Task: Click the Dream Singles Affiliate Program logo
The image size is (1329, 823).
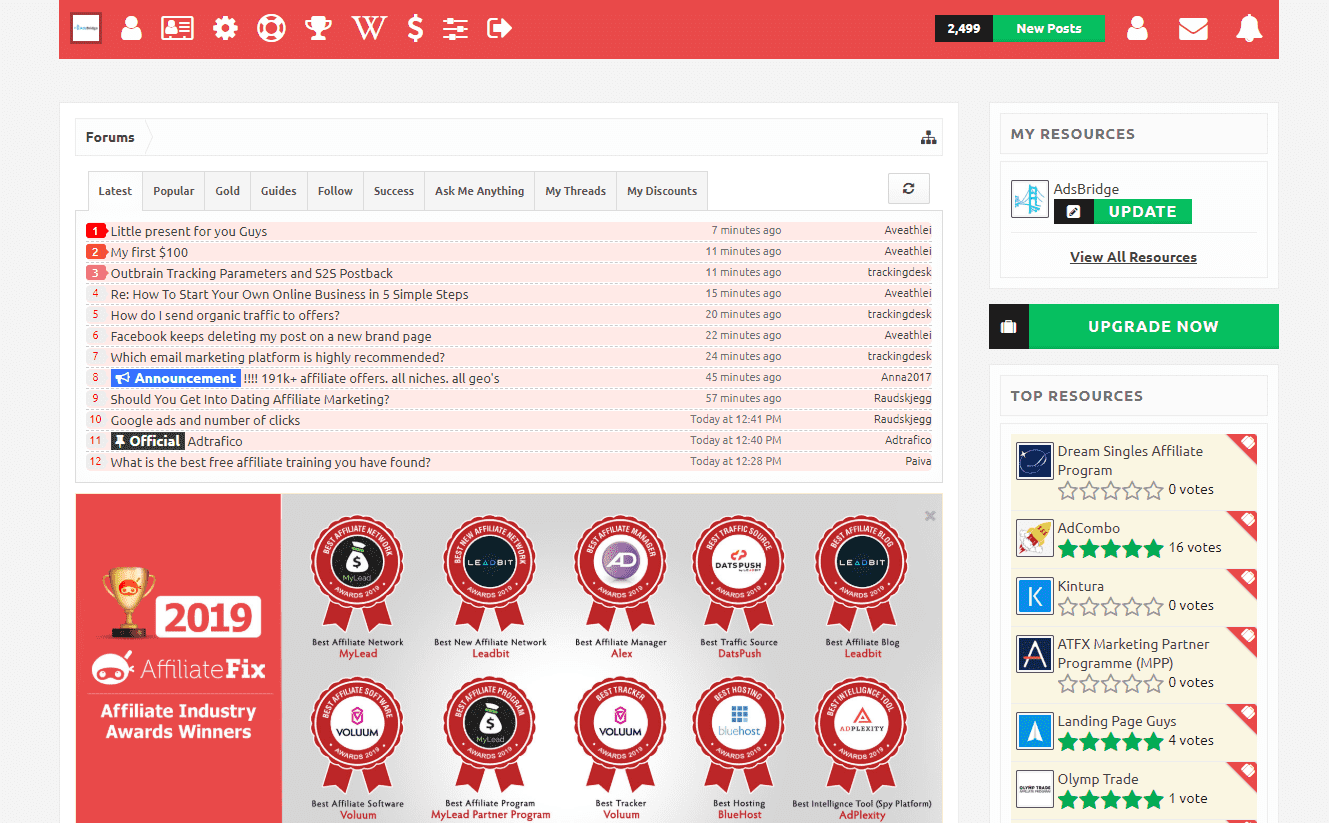Action: [1034, 461]
